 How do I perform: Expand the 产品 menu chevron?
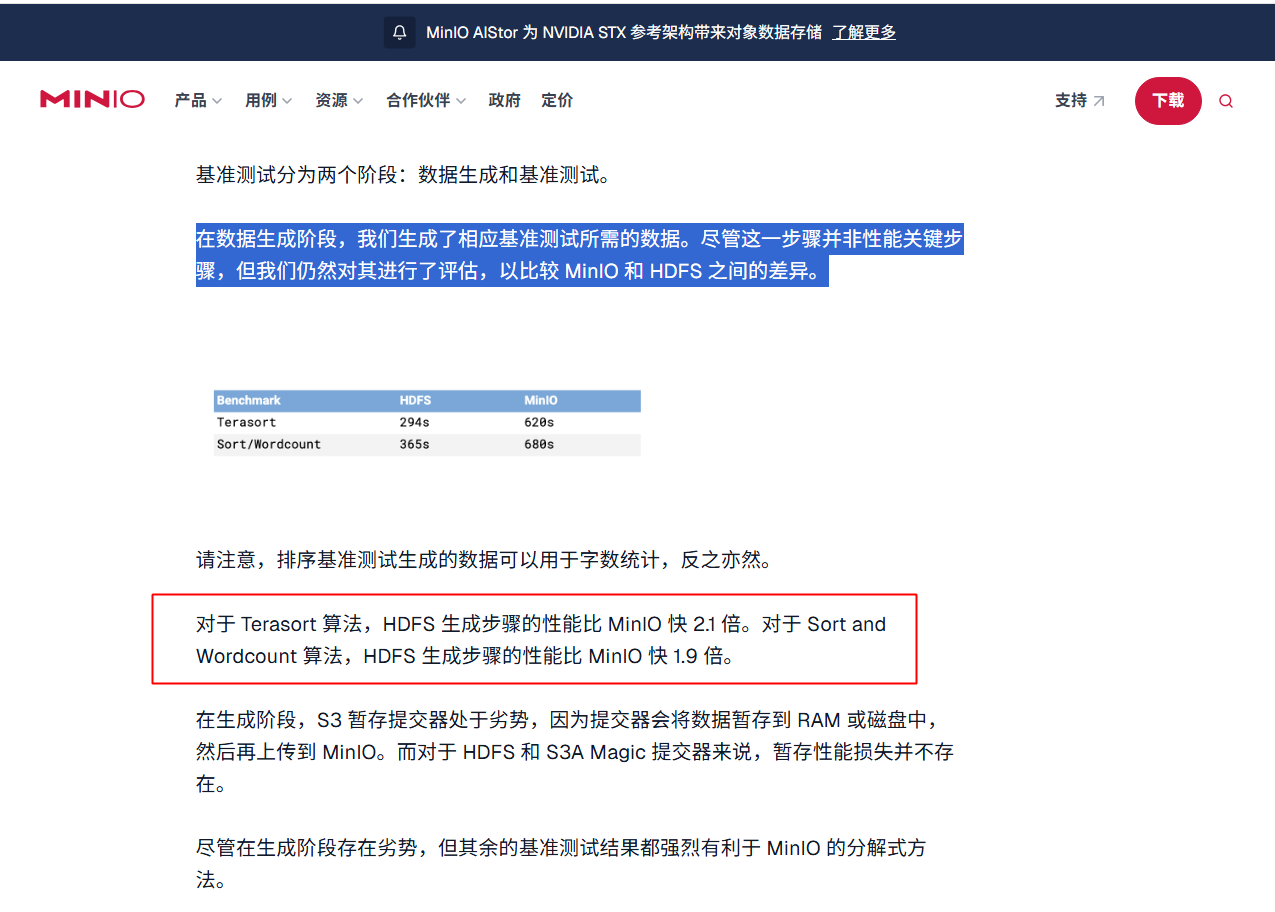pyautogui.click(x=217, y=101)
